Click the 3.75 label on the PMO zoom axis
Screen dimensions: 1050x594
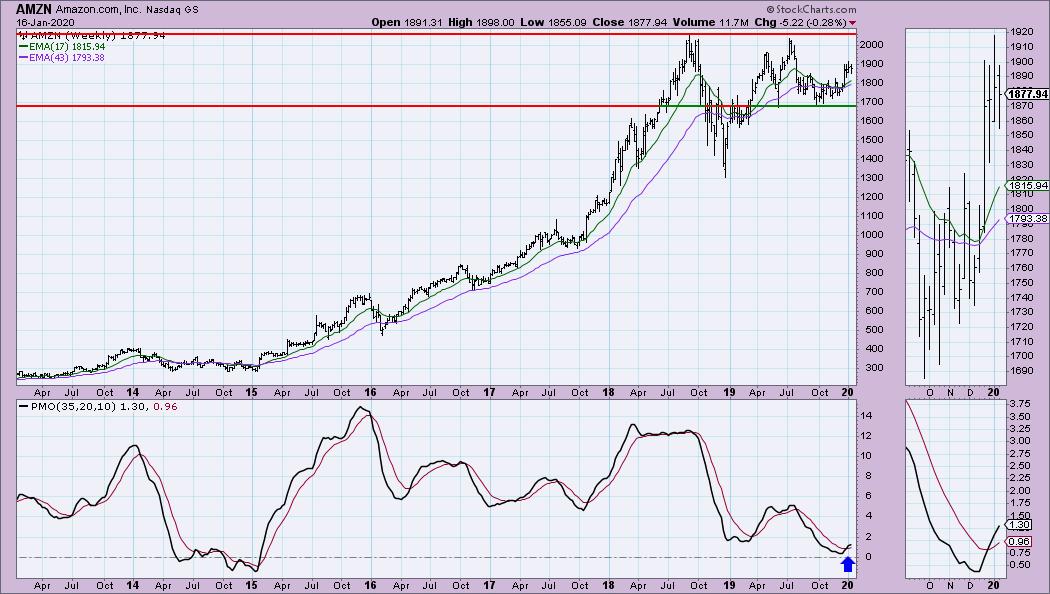(x=1020, y=404)
